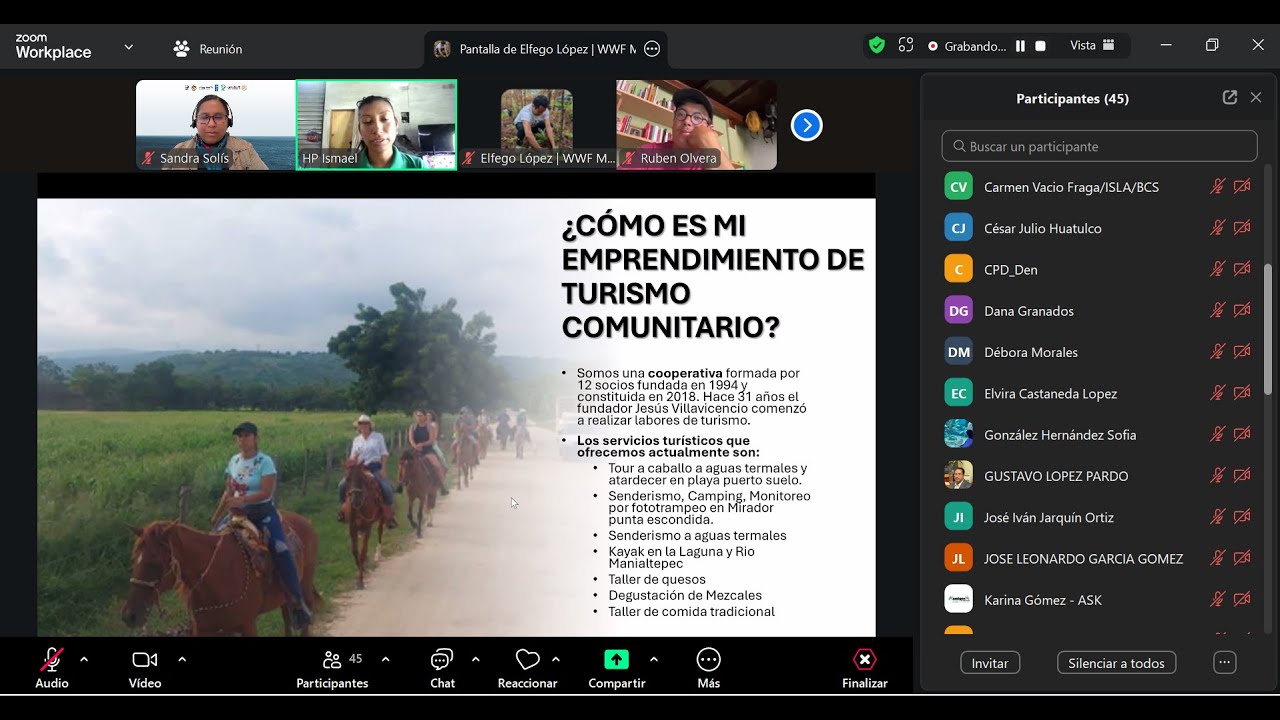Click Silenciar a todos button
The height and width of the screenshot is (720, 1280).
[x=1116, y=663]
